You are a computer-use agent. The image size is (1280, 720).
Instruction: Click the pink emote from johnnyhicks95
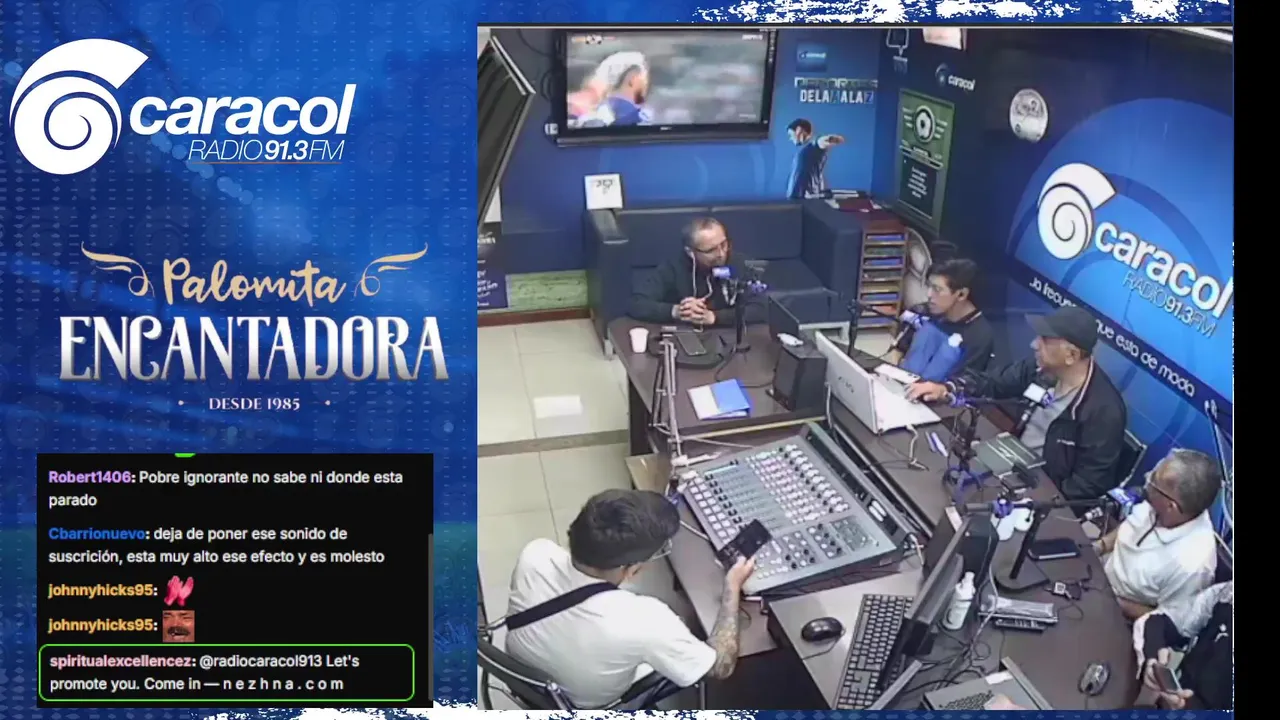point(178,590)
